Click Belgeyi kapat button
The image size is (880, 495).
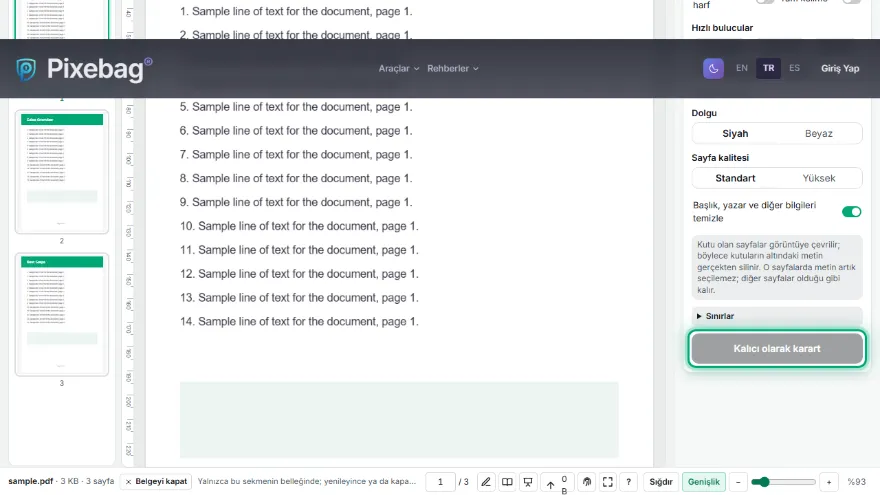point(156,482)
